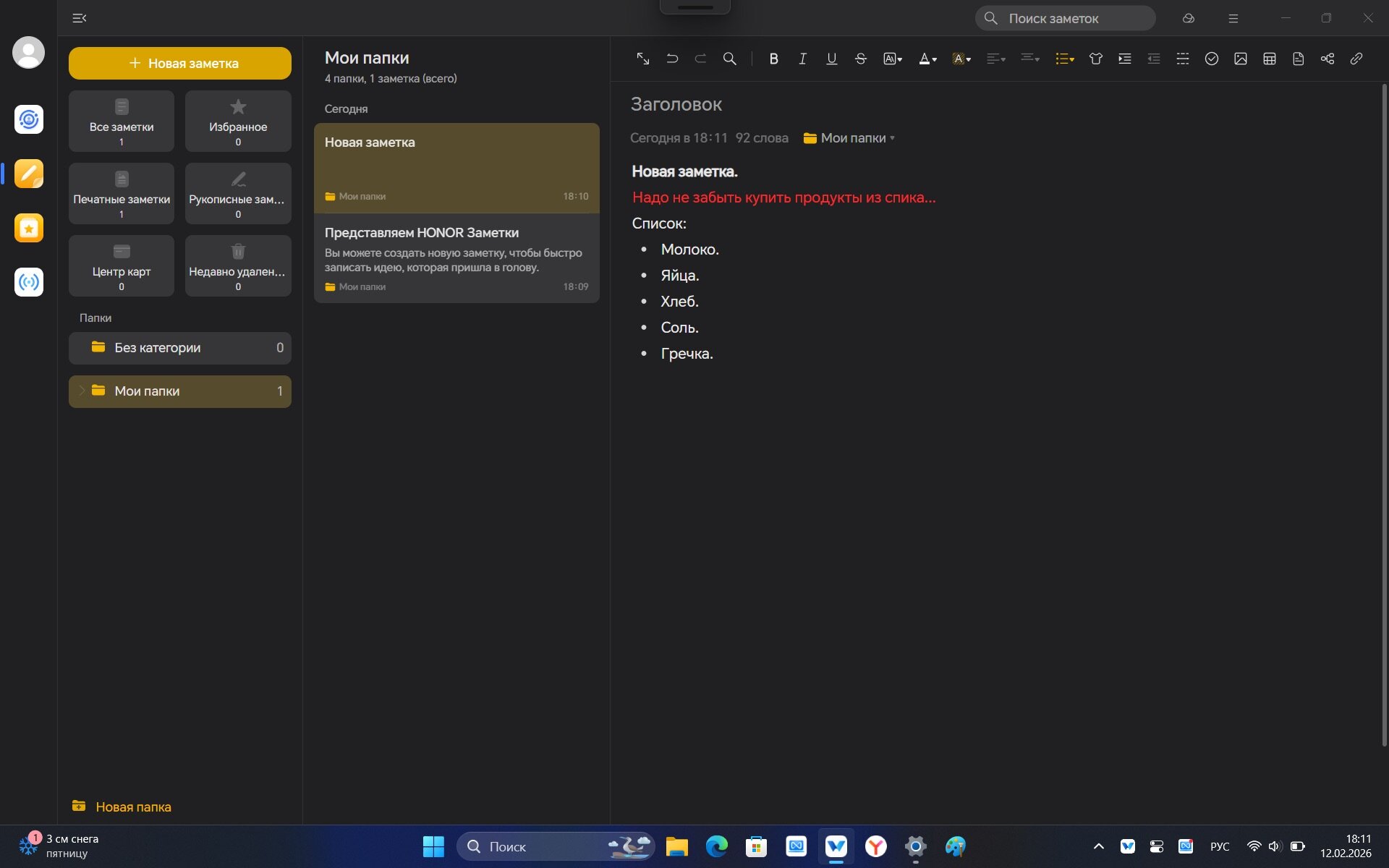Click the Поиск заметок search field
Viewport: 1389px width, 868px height.
pos(1066,19)
